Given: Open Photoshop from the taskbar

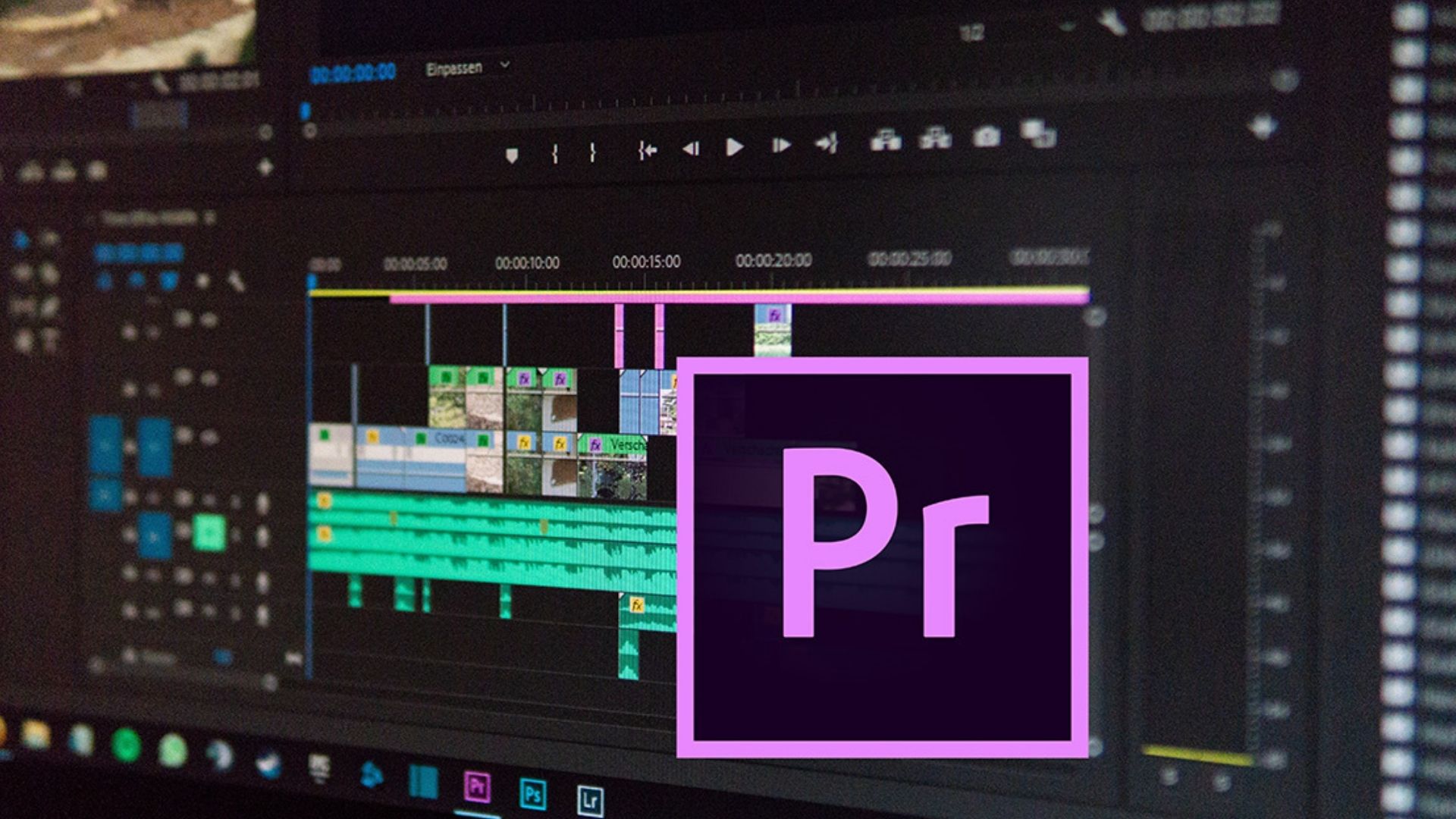Looking at the screenshot, I should (533, 793).
